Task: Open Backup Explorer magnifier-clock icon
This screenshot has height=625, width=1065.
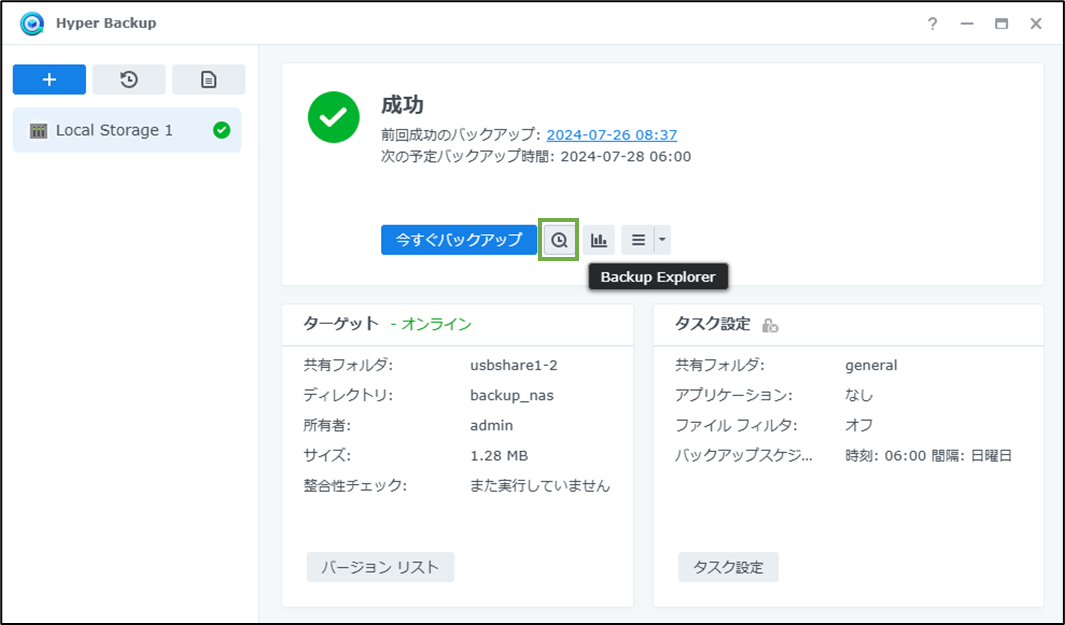Action: 559,240
